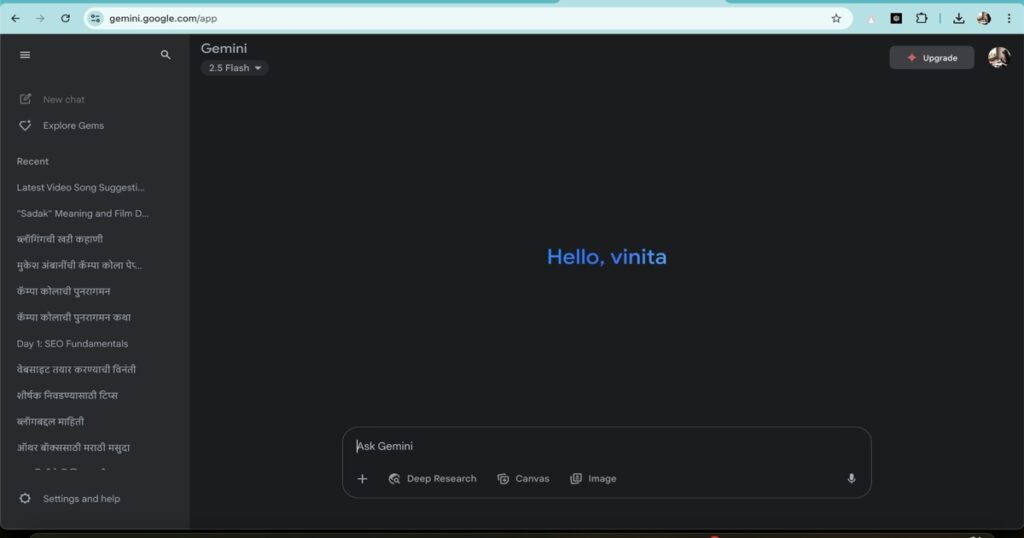1024x538 pixels.
Task: Open chat "मुकेश अंबानींची कॅम्पा कोला पे..."
Action: click(79, 265)
